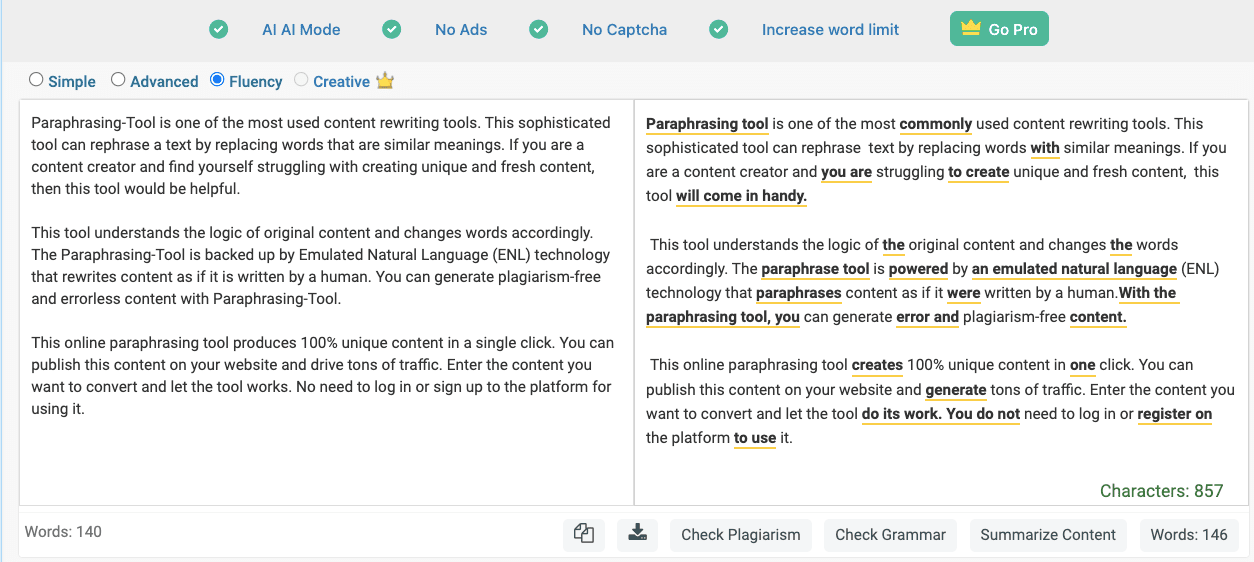The image size is (1254, 562).
Task: Click the crown icon beside Creative
Action: pyautogui.click(x=385, y=81)
